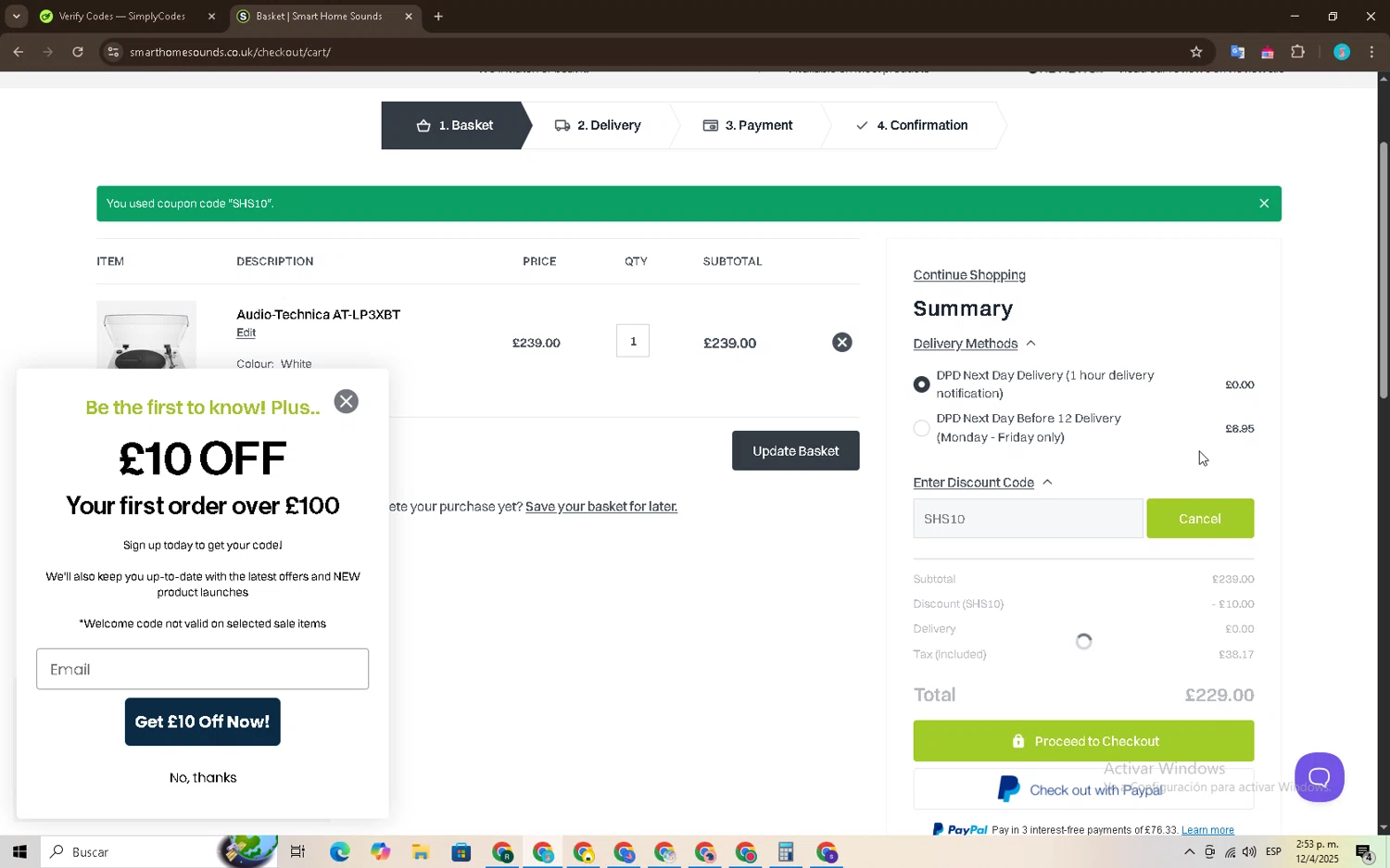Open PayPal Learn more link
Image resolution: width=1390 pixels, height=868 pixels.
tap(1207, 830)
